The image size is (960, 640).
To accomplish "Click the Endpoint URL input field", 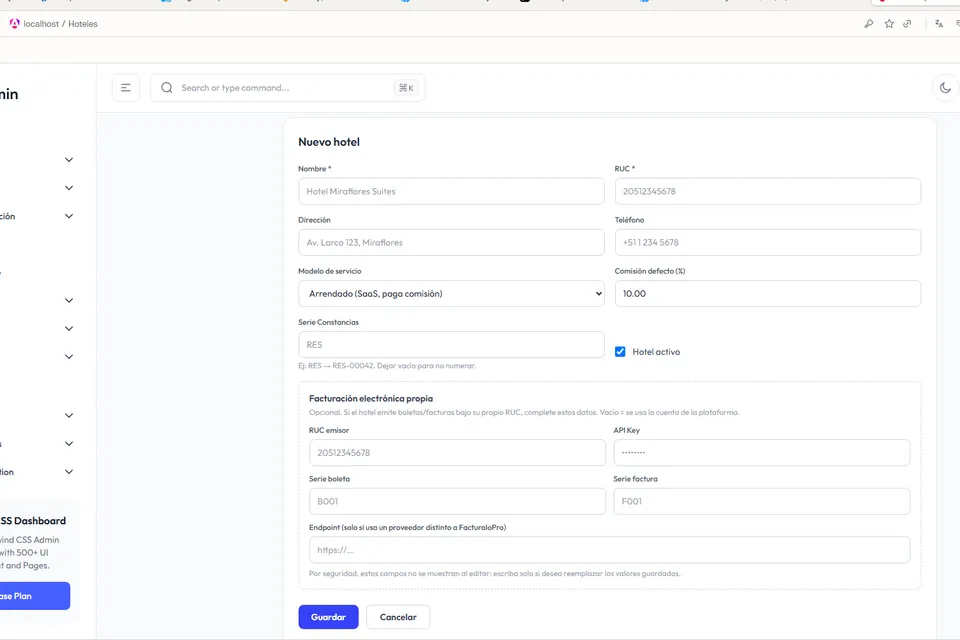I will tap(609, 550).
